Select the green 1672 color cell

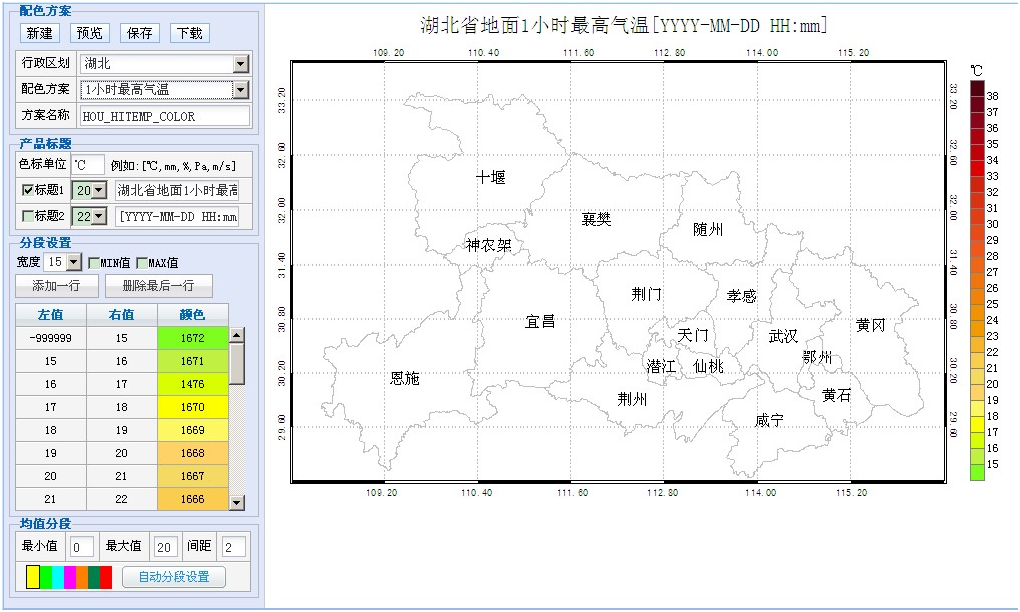192,339
